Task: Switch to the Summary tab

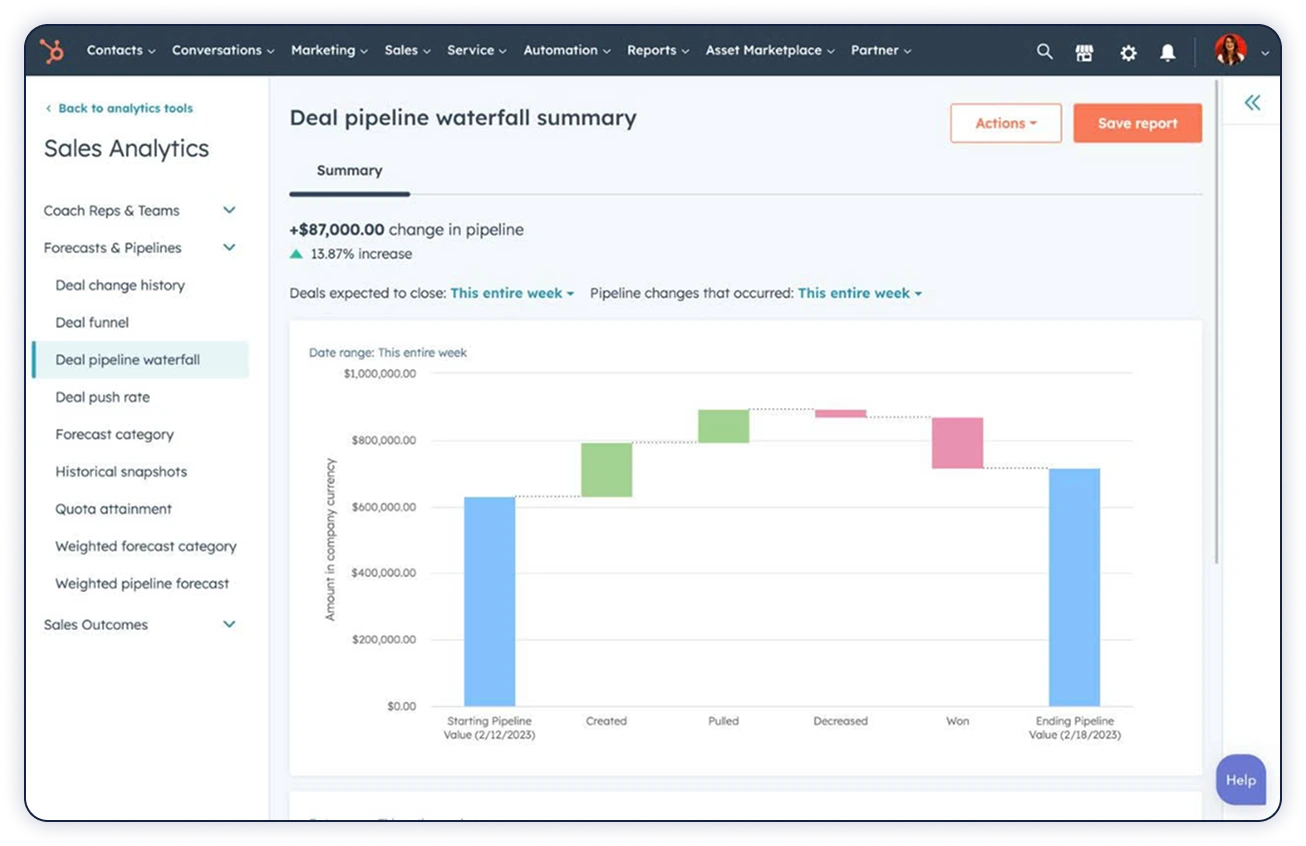Action: [349, 171]
